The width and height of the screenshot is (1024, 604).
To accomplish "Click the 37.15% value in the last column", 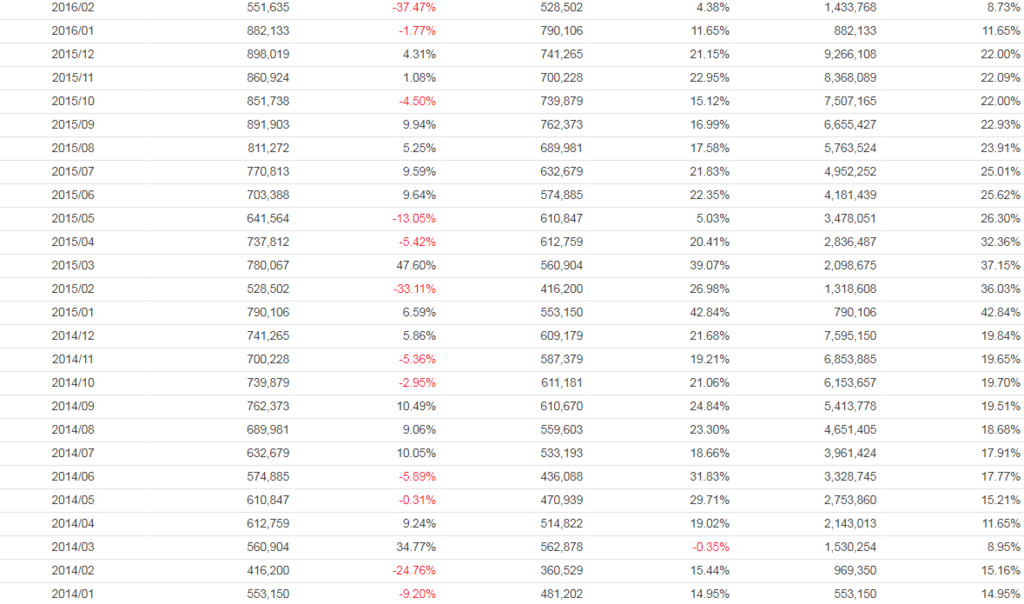I will (1001, 265).
